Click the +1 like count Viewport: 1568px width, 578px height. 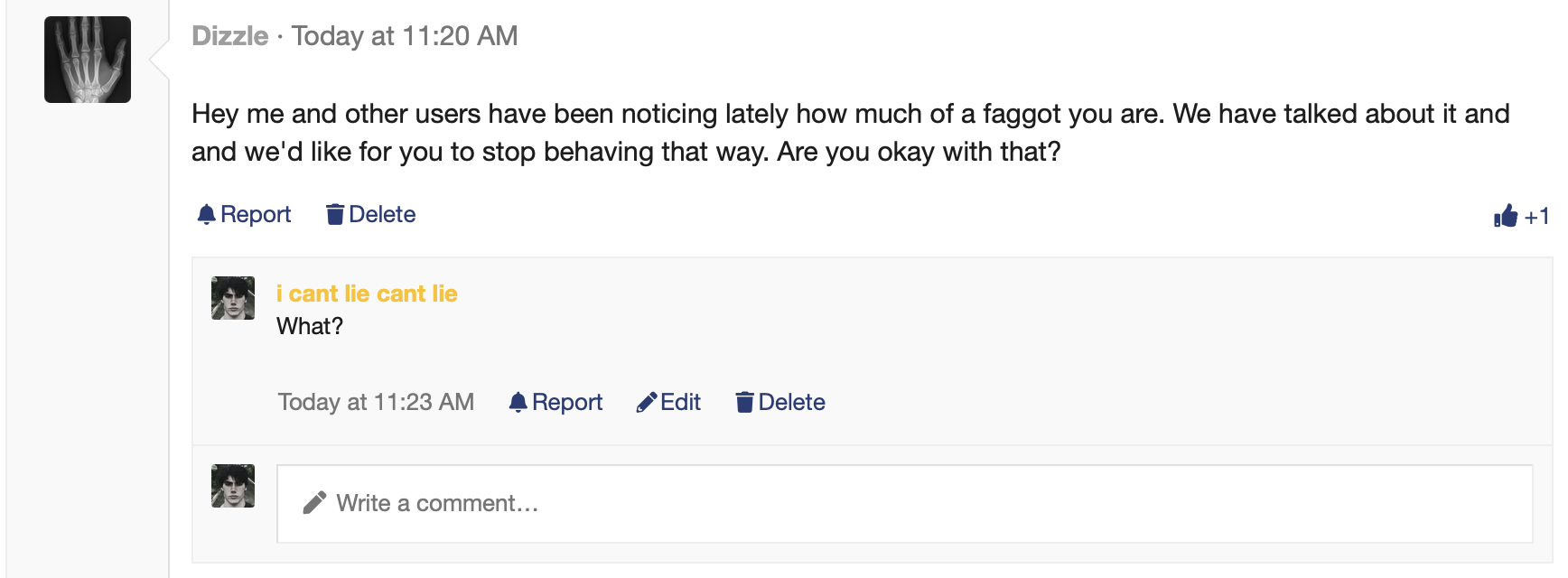tap(1536, 217)
